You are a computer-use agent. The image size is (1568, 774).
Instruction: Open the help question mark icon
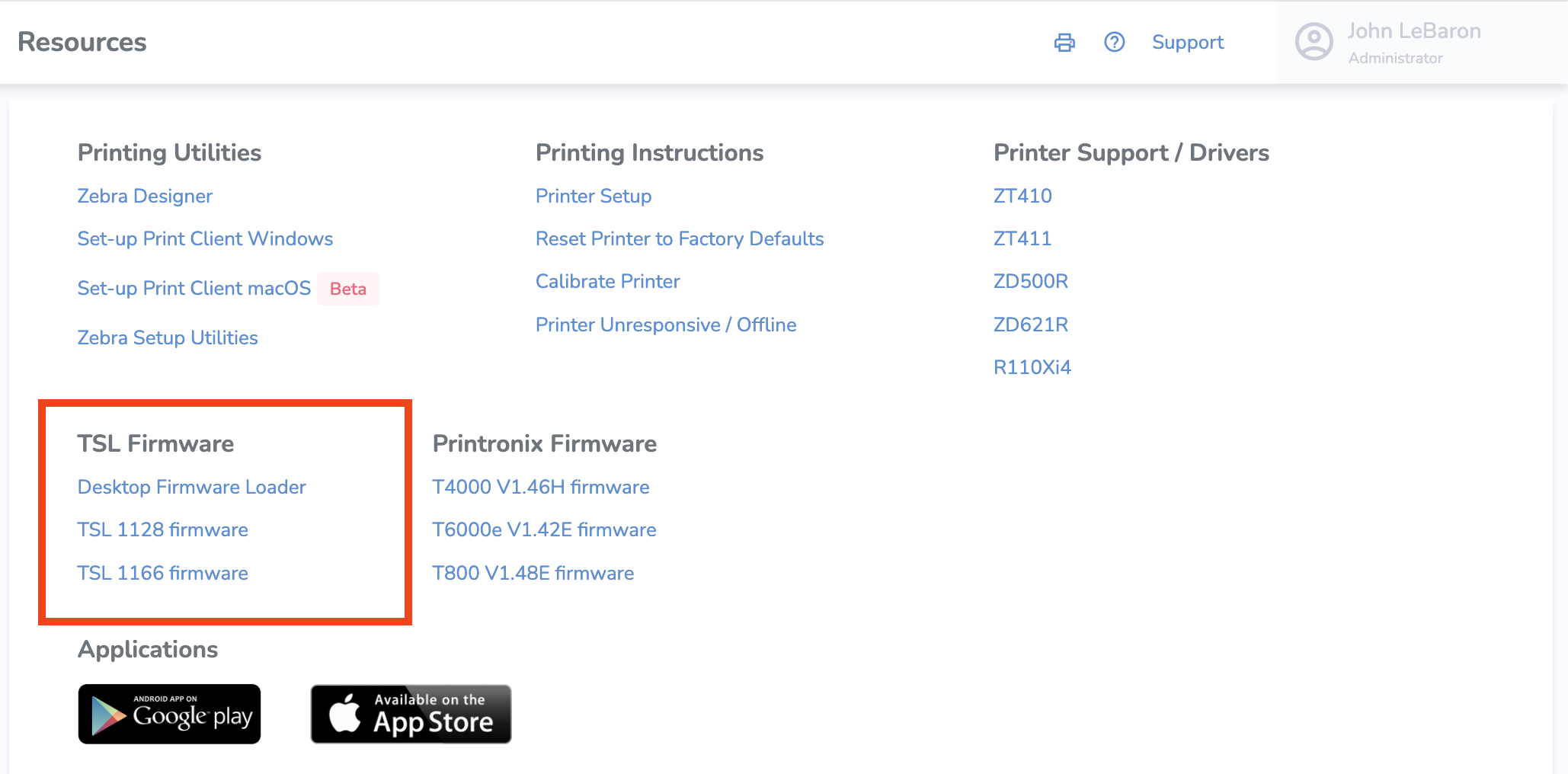(x=1114, y=43)
